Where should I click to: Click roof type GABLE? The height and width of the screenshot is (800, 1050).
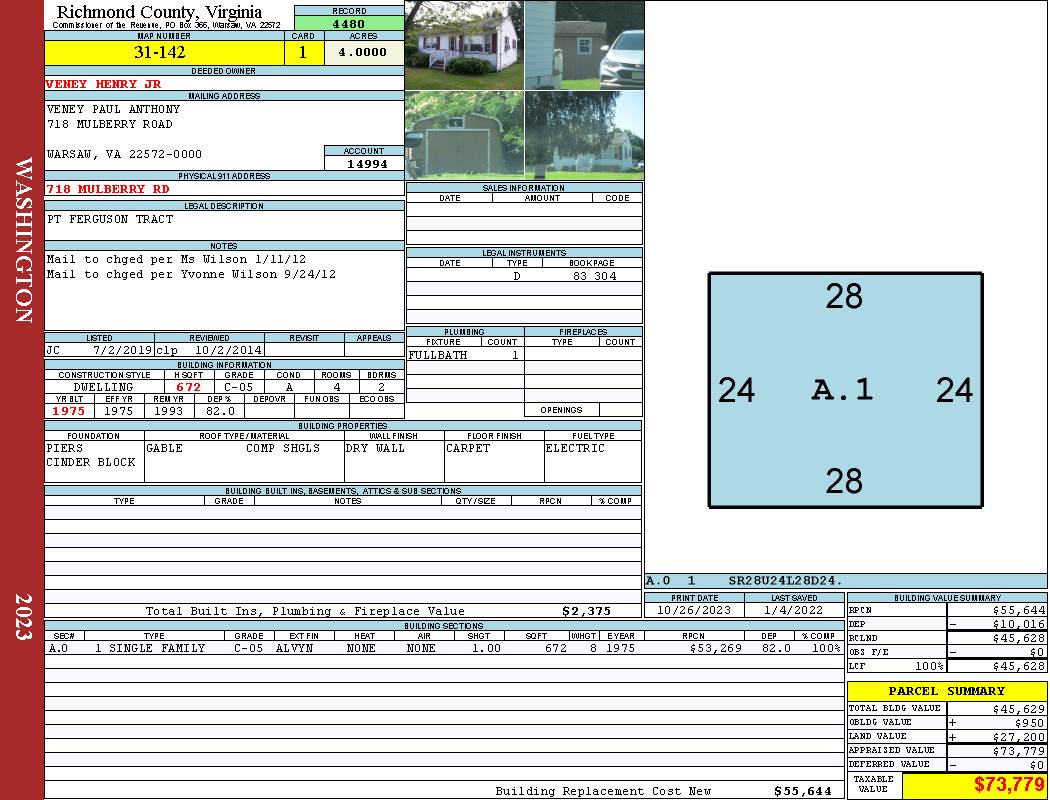tap(164, 449)
